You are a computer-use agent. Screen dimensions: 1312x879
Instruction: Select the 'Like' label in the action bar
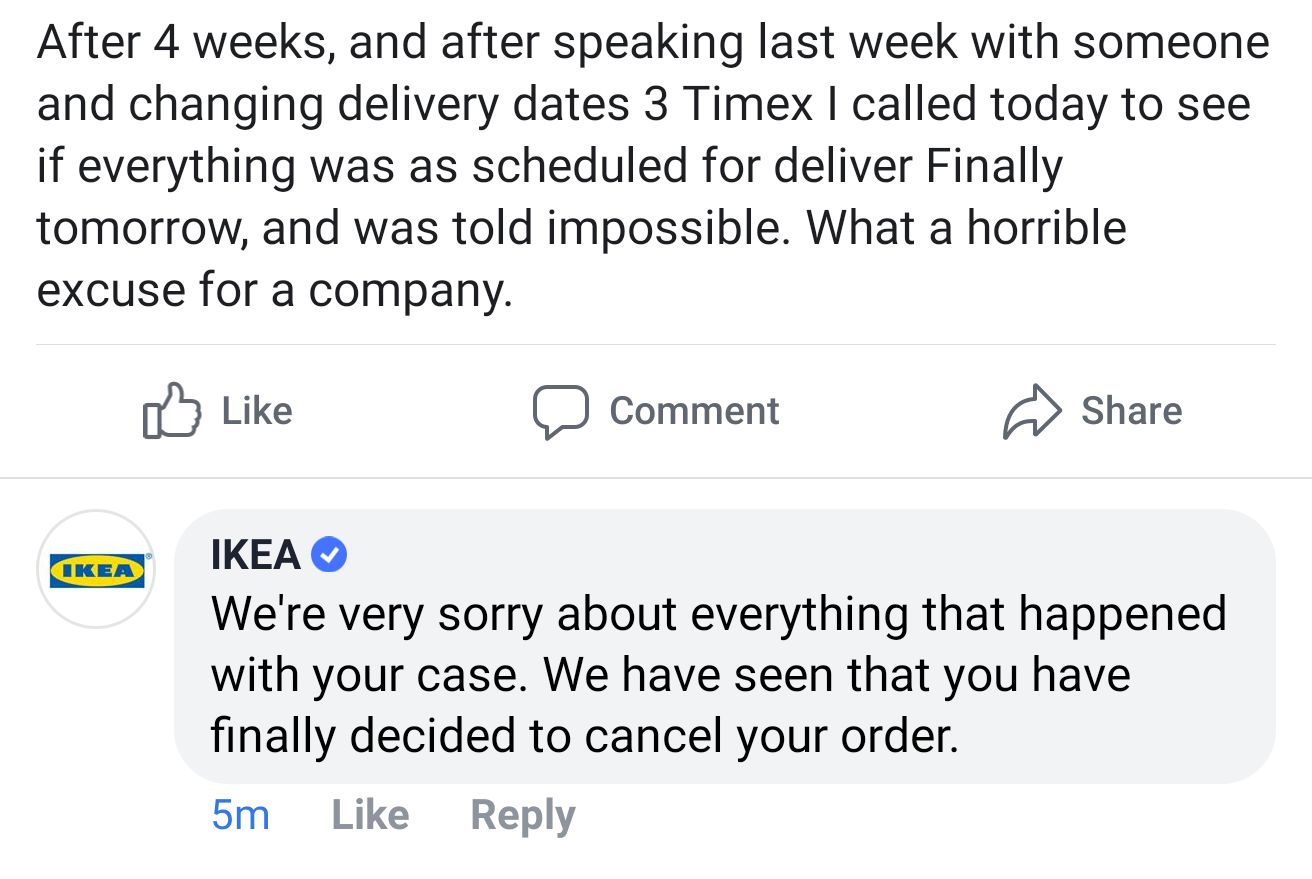coord(255,410)
